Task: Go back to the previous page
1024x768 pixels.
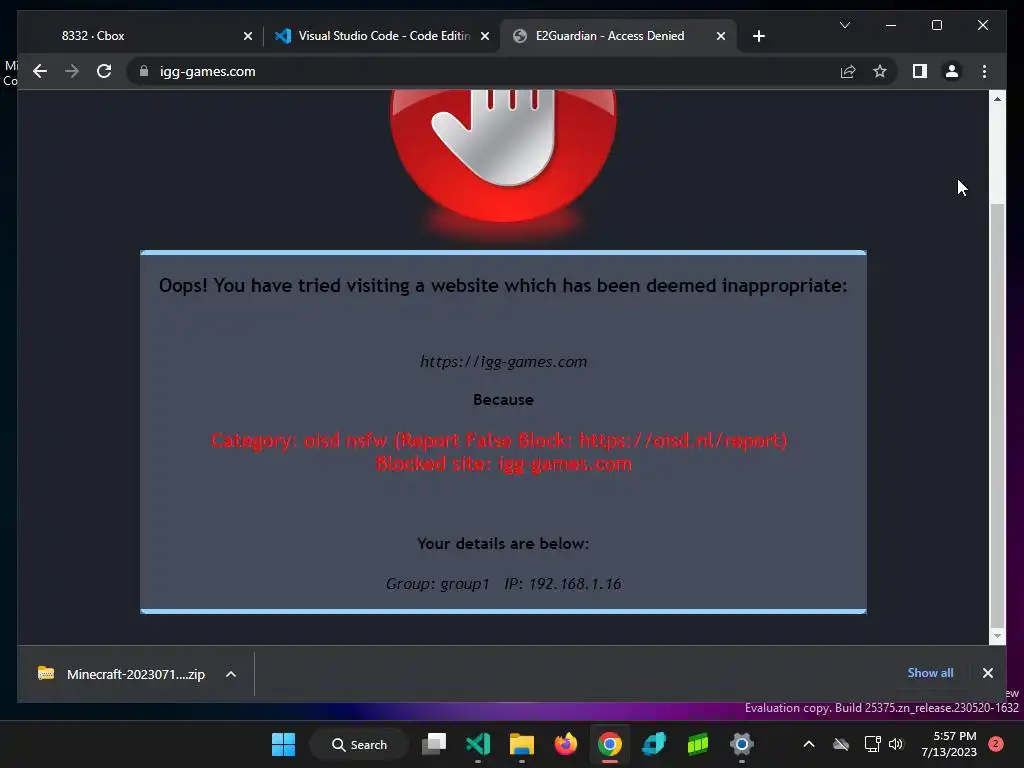Action: click(x=40, y=71)
